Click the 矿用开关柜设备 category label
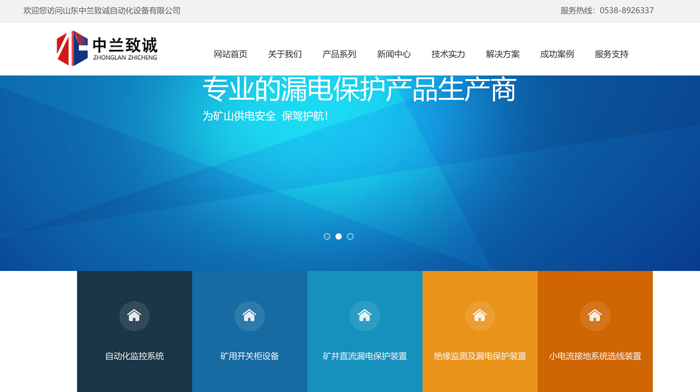The width and height of the screenshot is (700, 392). [250, 356]
